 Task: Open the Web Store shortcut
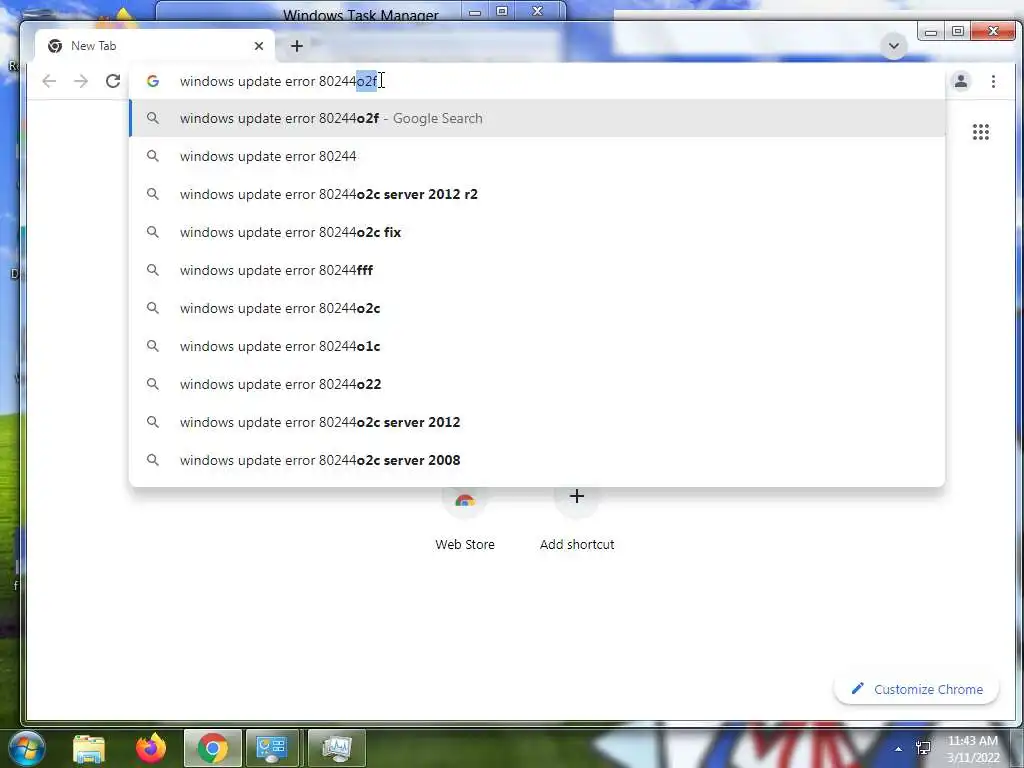click(x=464, y=519)
